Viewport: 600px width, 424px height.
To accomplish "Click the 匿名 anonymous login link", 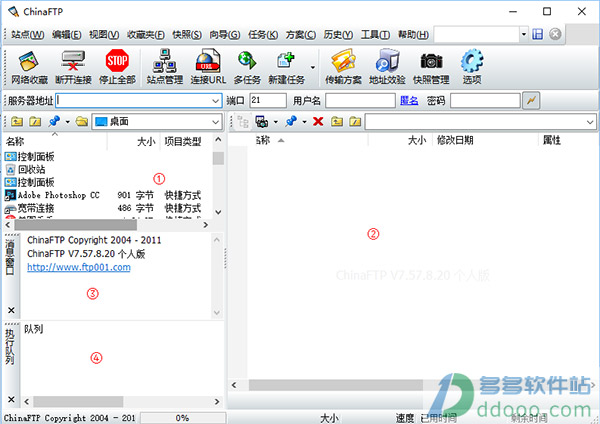I will (409, 101).
